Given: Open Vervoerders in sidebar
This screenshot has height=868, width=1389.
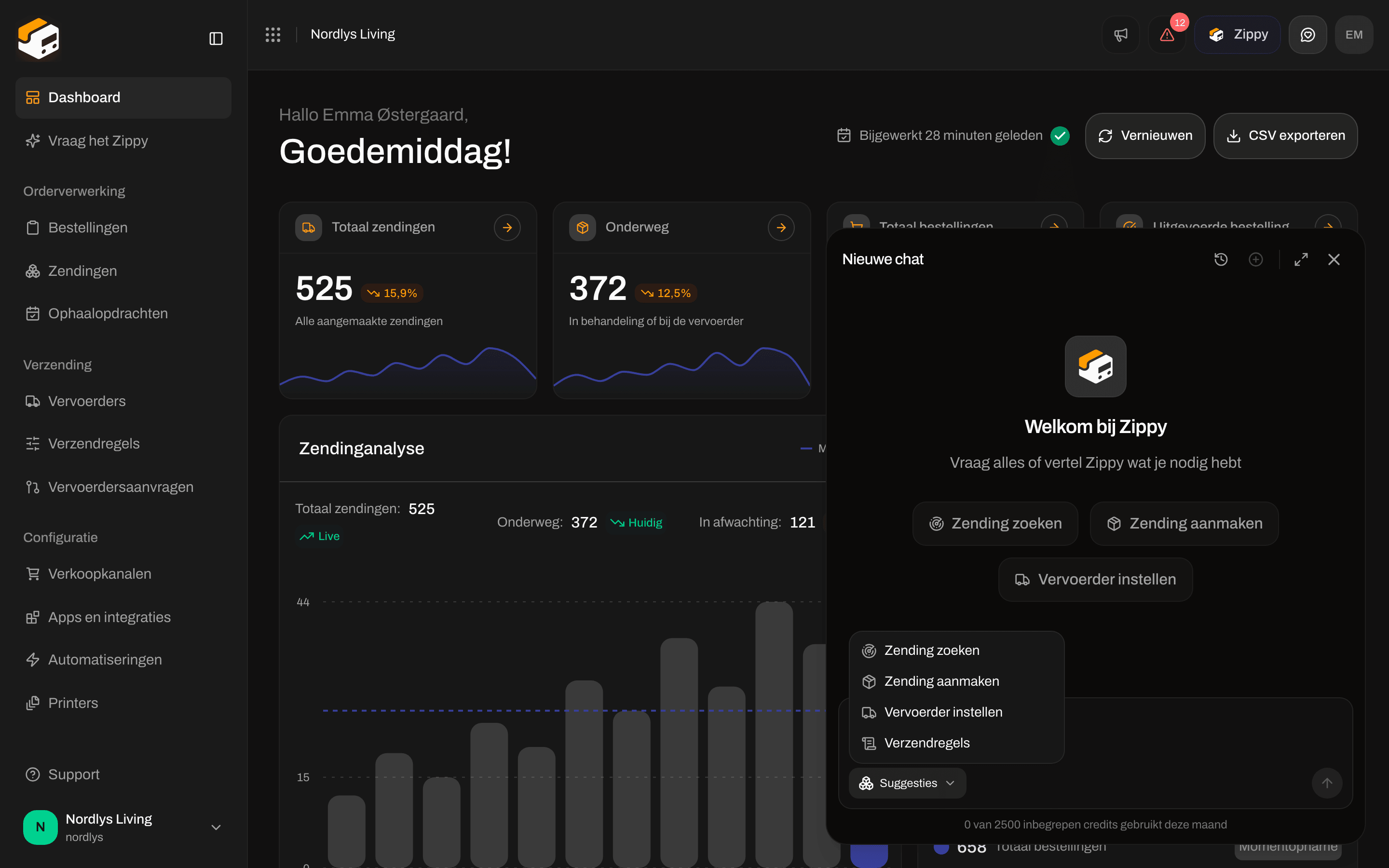Looking at the screenshot, I should click(x=123, y=401).
